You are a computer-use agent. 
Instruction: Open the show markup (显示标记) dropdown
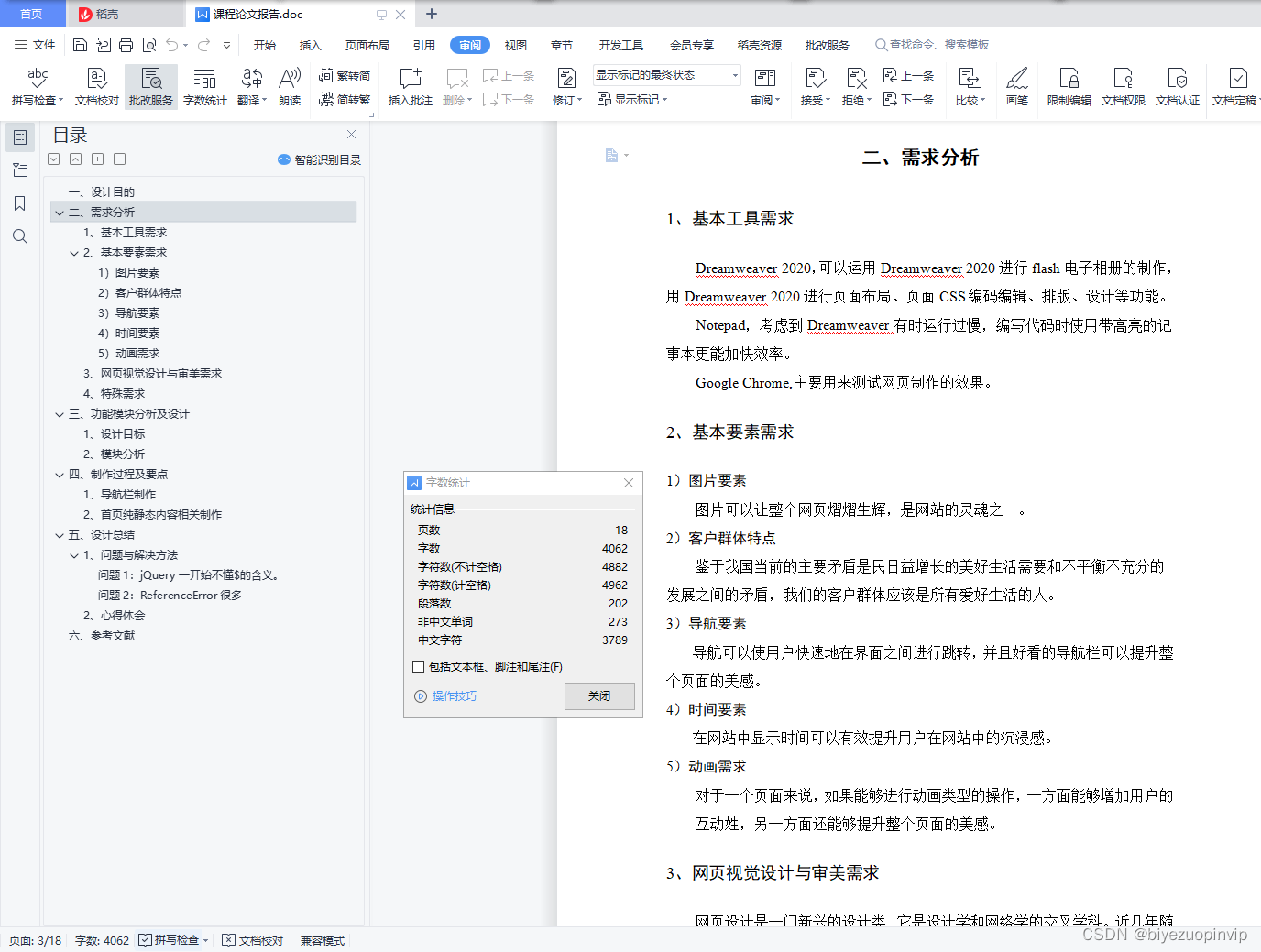pos(632,99)
